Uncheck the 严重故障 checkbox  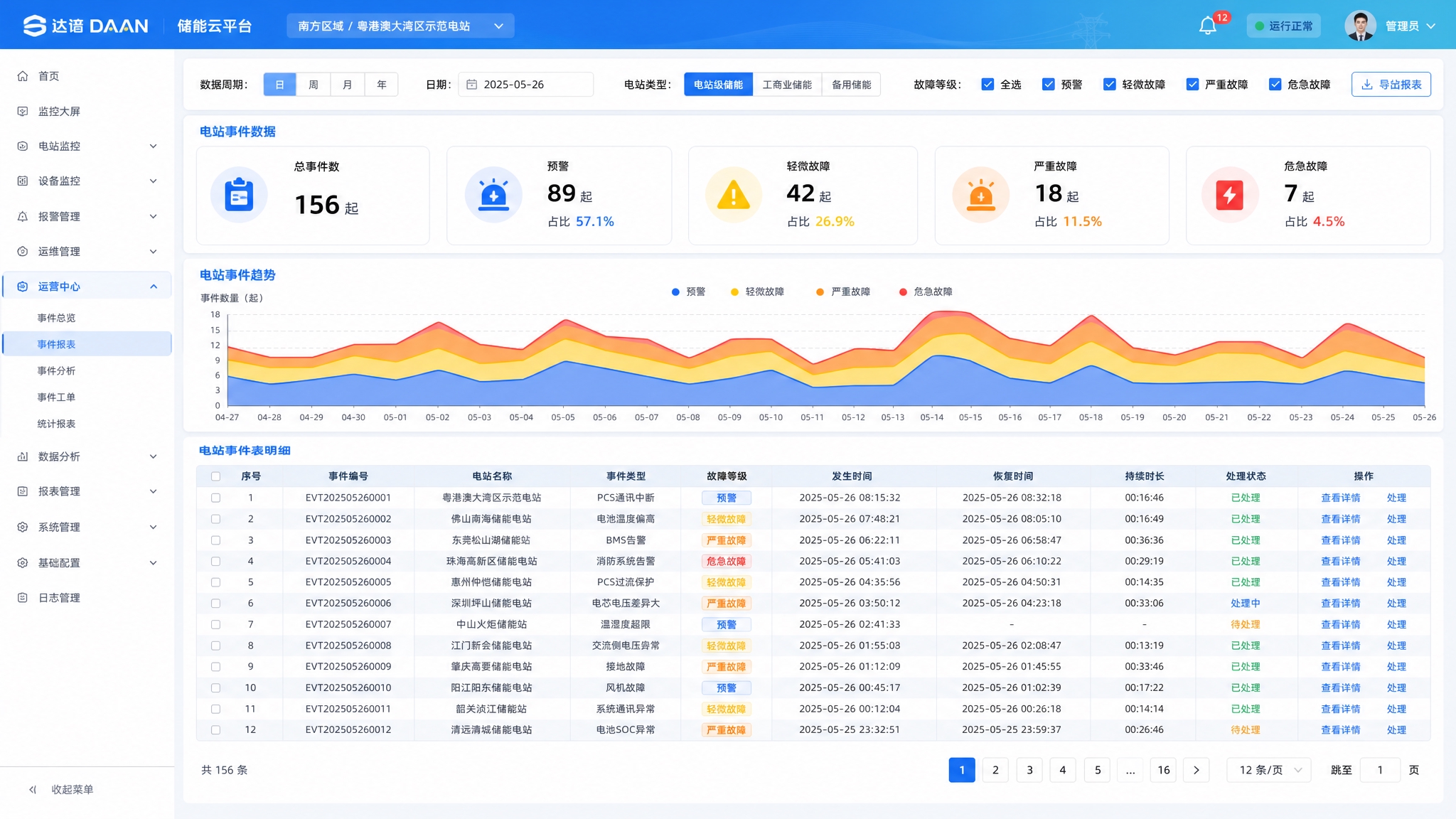coord(1192,85)
